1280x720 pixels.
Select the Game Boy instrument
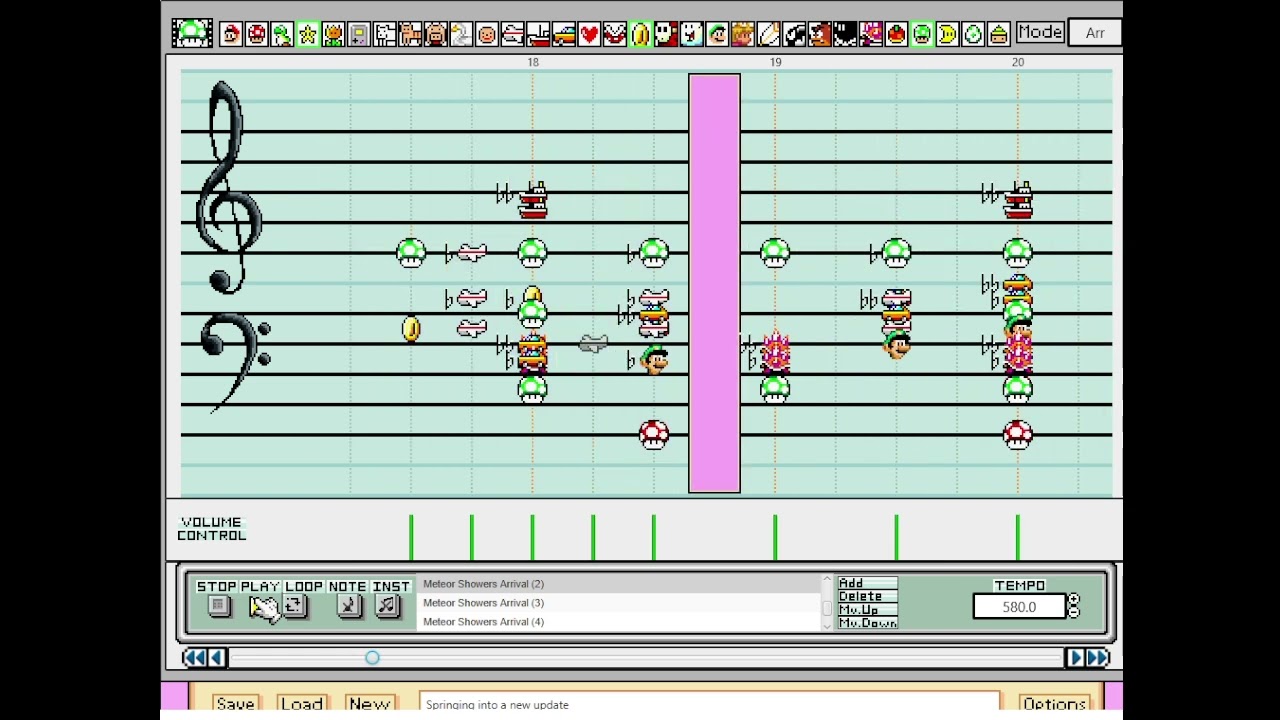click(x=359, y=34)
